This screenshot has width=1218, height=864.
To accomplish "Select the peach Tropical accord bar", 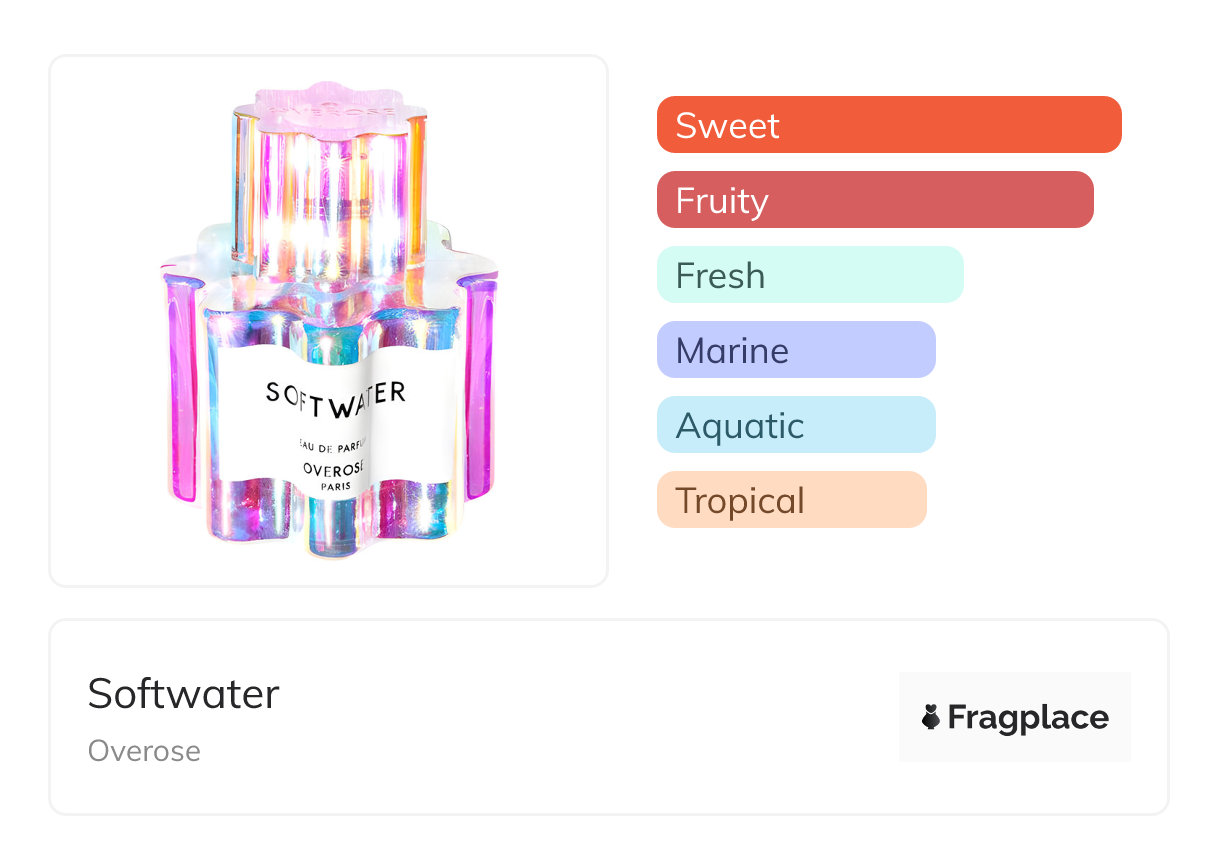I will pos(792,500).
